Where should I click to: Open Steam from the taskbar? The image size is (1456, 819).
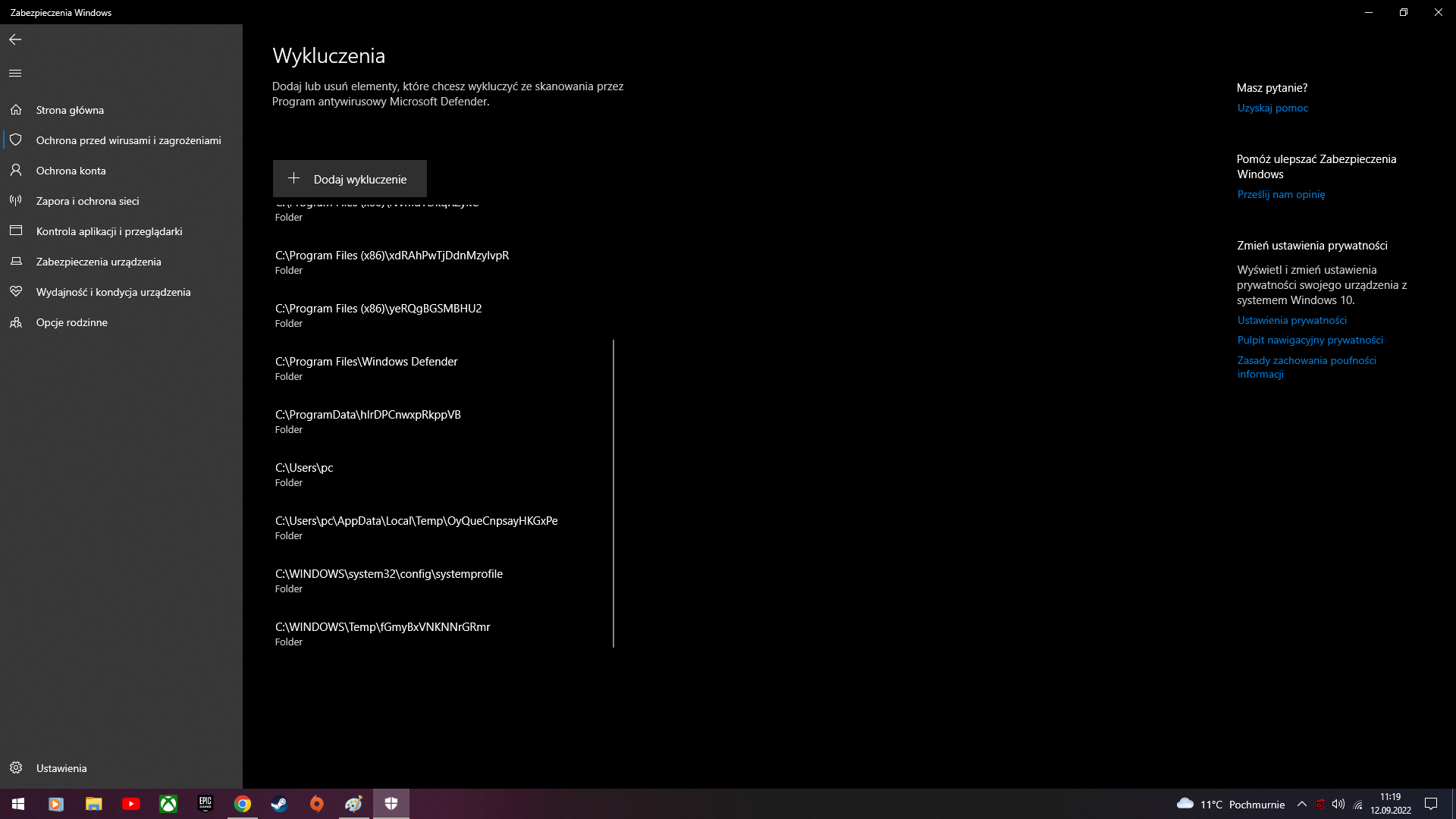[279, 804]
